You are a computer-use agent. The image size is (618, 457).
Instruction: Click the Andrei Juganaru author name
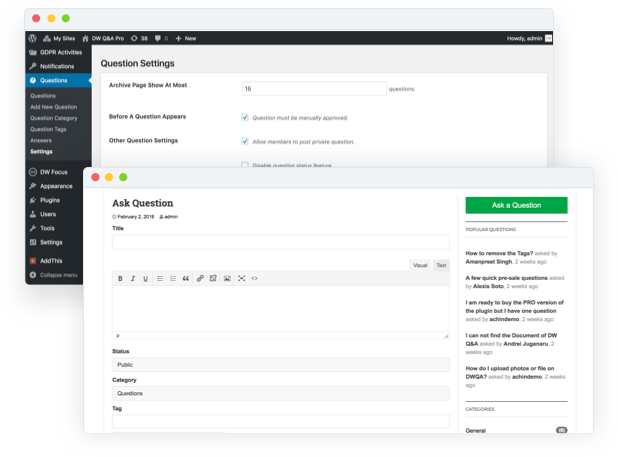point(526,344)
